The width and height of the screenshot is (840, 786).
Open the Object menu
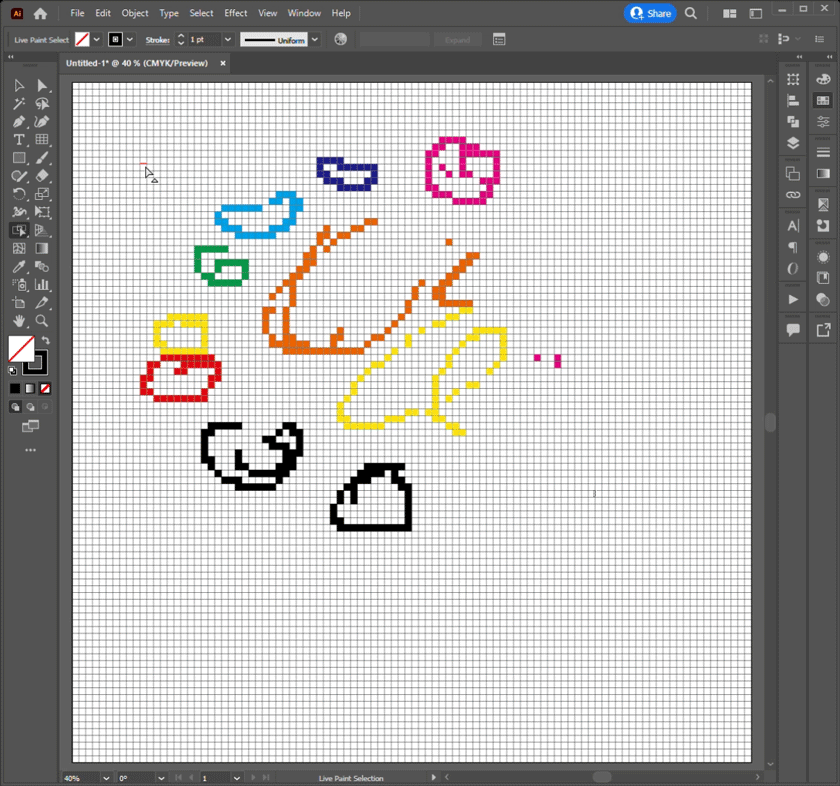(x=134, y=13)
